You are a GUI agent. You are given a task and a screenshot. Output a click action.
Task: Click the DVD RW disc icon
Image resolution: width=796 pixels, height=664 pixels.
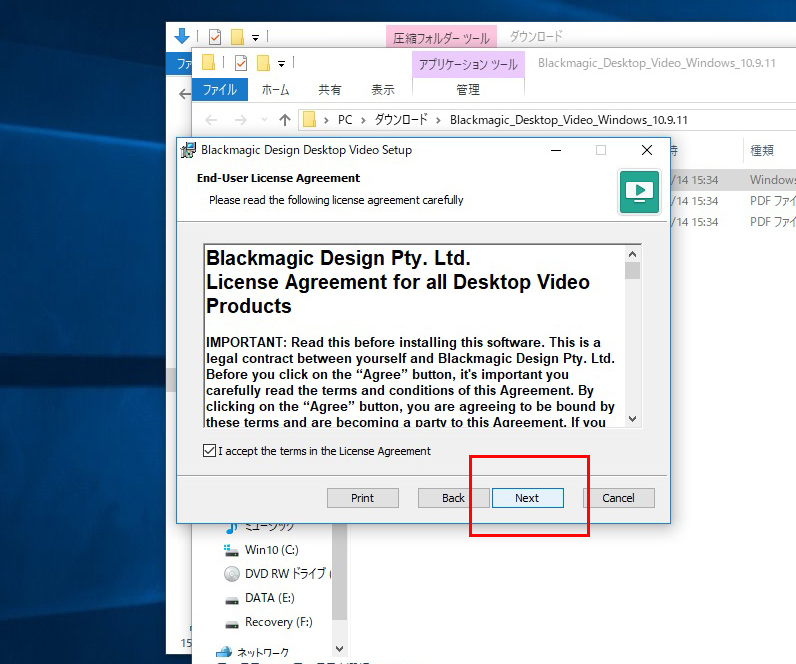231,574
